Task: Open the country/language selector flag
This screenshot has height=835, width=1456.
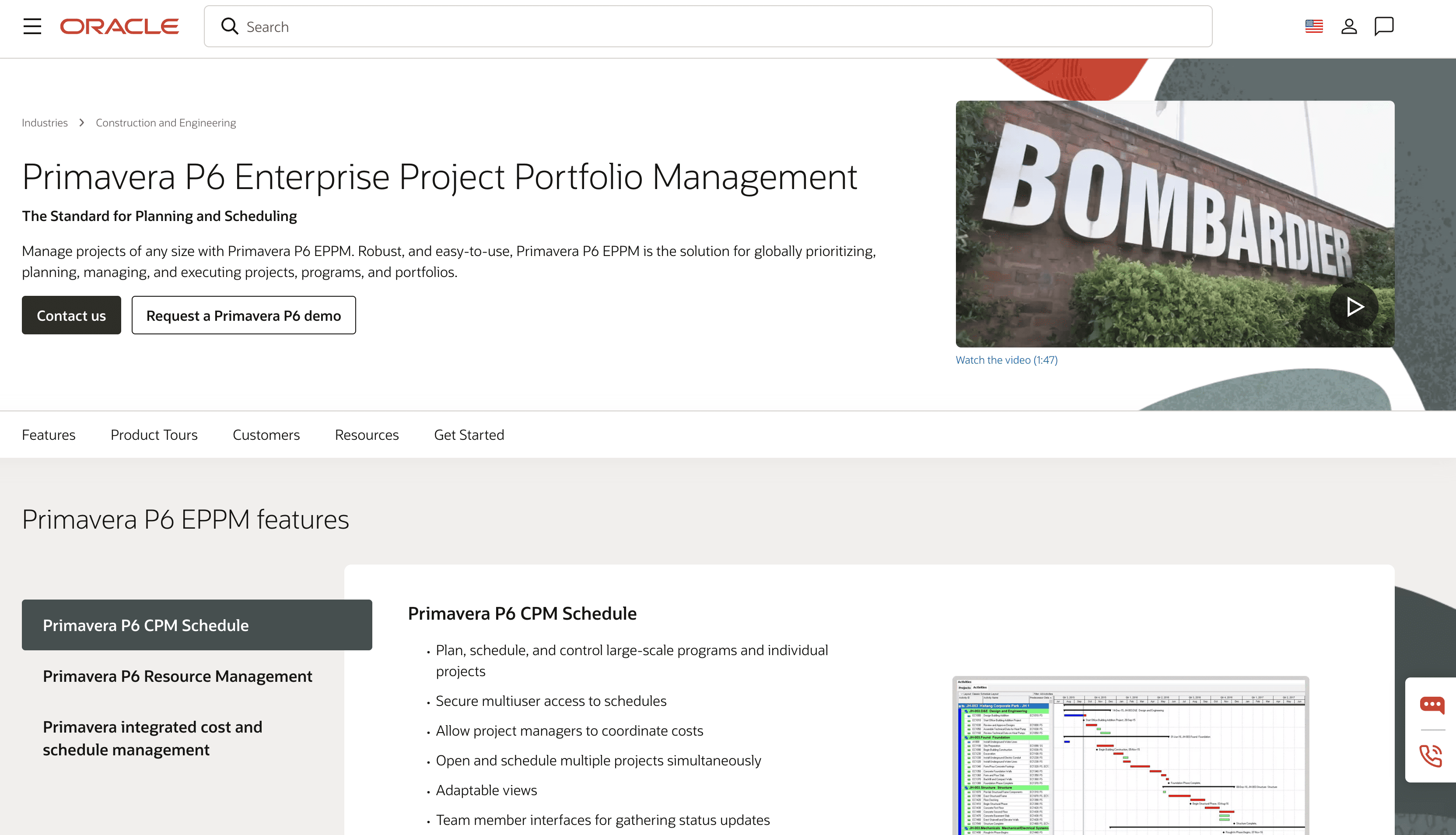Action: [x=1313, y=26]
